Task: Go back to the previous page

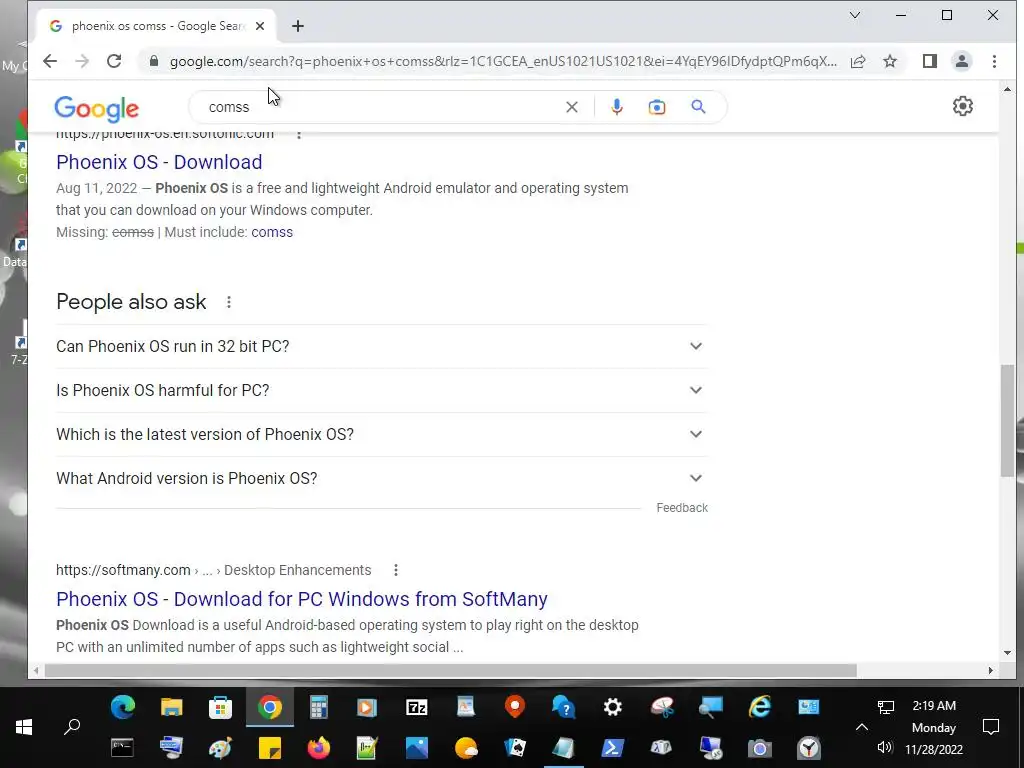Action: (50, 61)
